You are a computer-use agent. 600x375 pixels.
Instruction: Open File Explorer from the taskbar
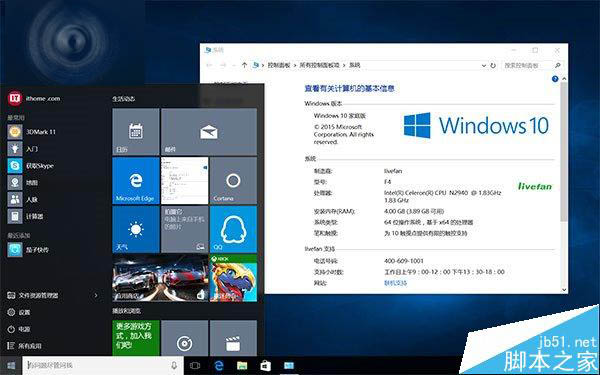[242, 365]
